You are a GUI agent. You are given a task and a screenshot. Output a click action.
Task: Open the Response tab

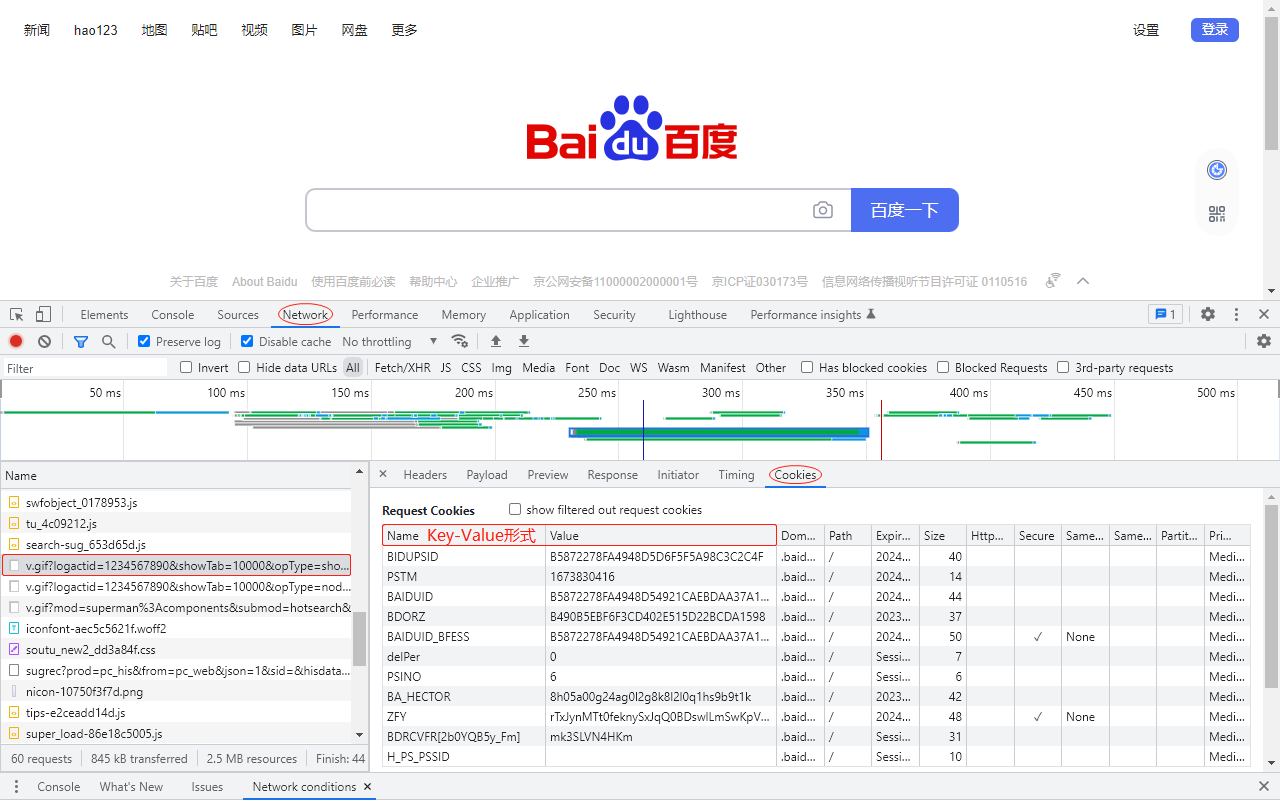[x=613, y=475]
